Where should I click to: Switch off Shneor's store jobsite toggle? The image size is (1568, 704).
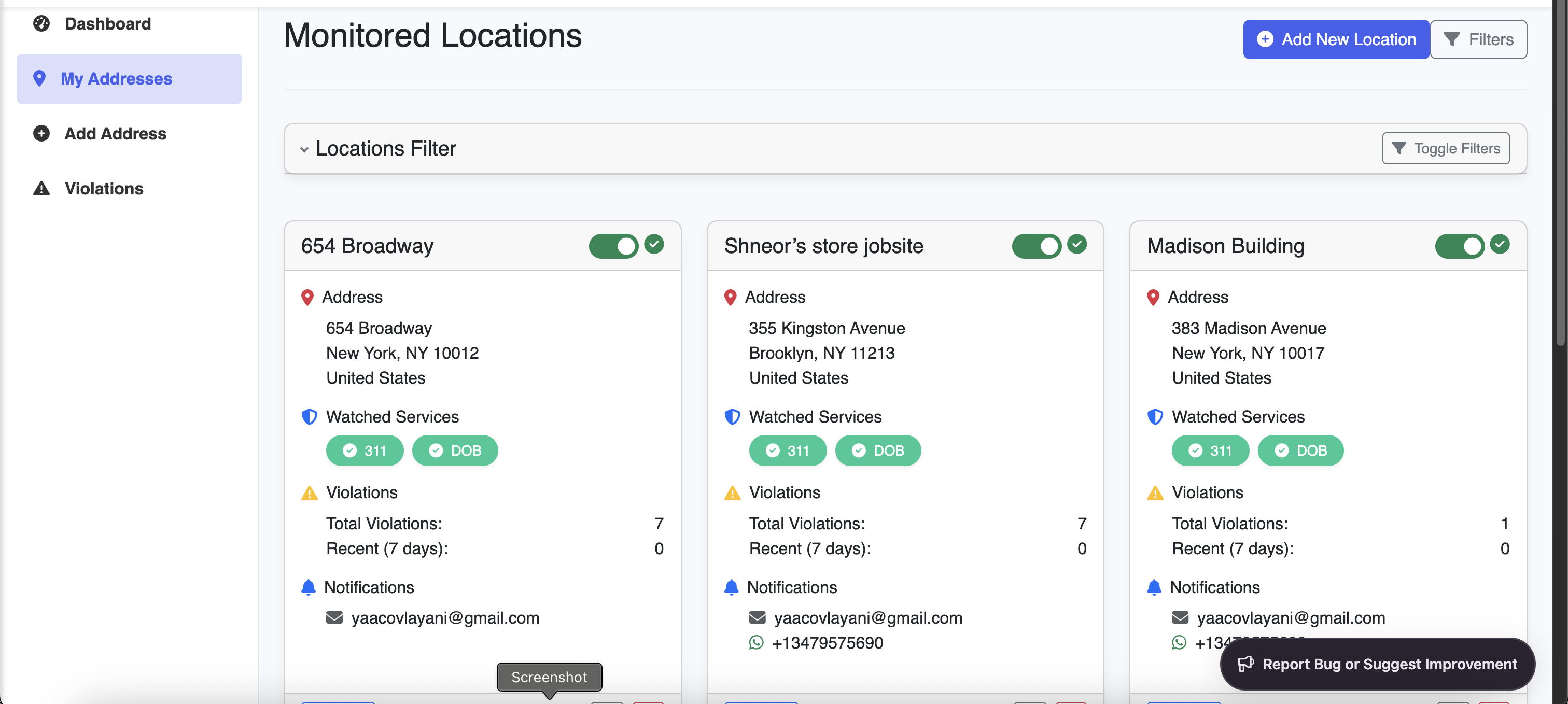click(1036, 246)
